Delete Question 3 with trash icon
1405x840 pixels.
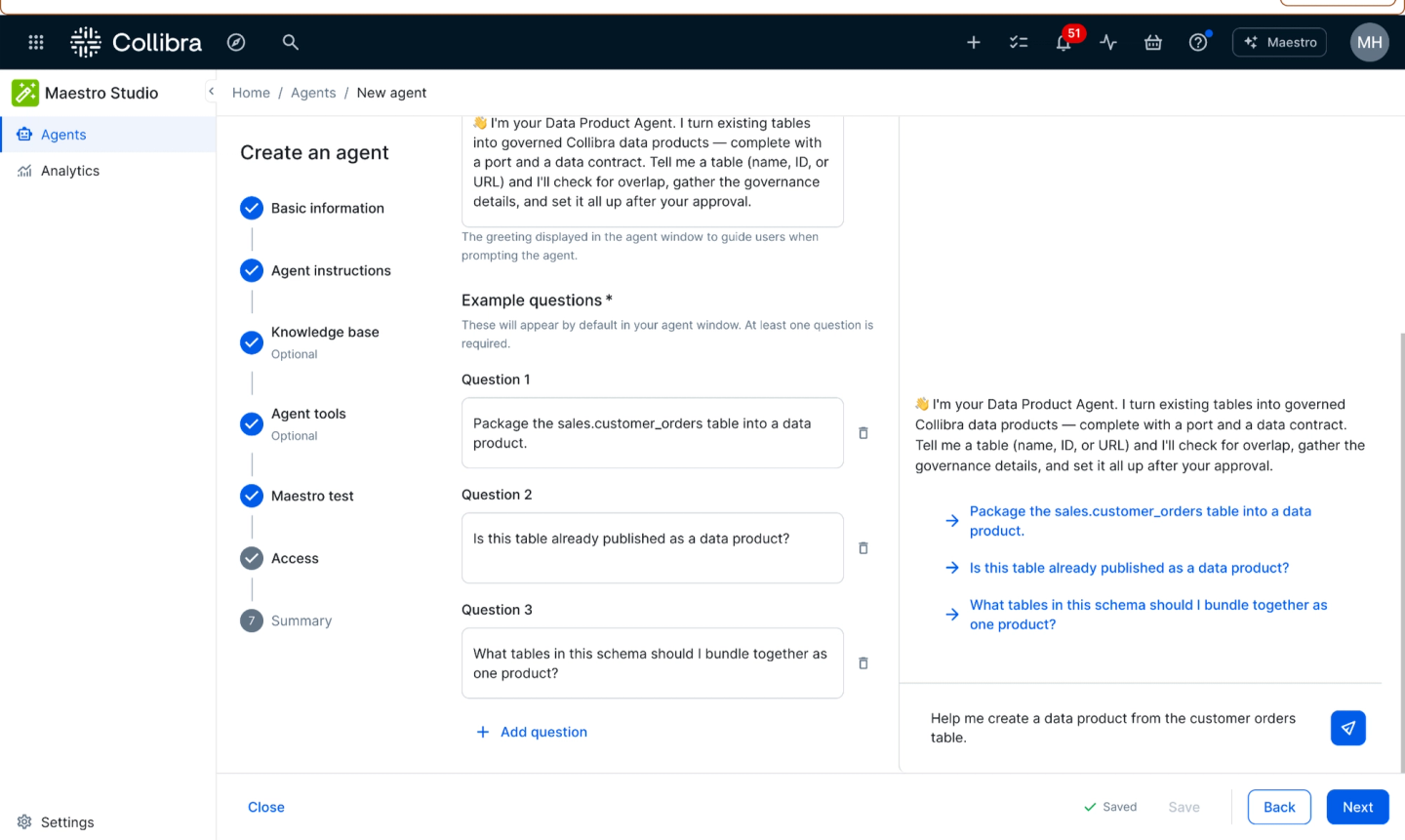[x=863, y=663]
